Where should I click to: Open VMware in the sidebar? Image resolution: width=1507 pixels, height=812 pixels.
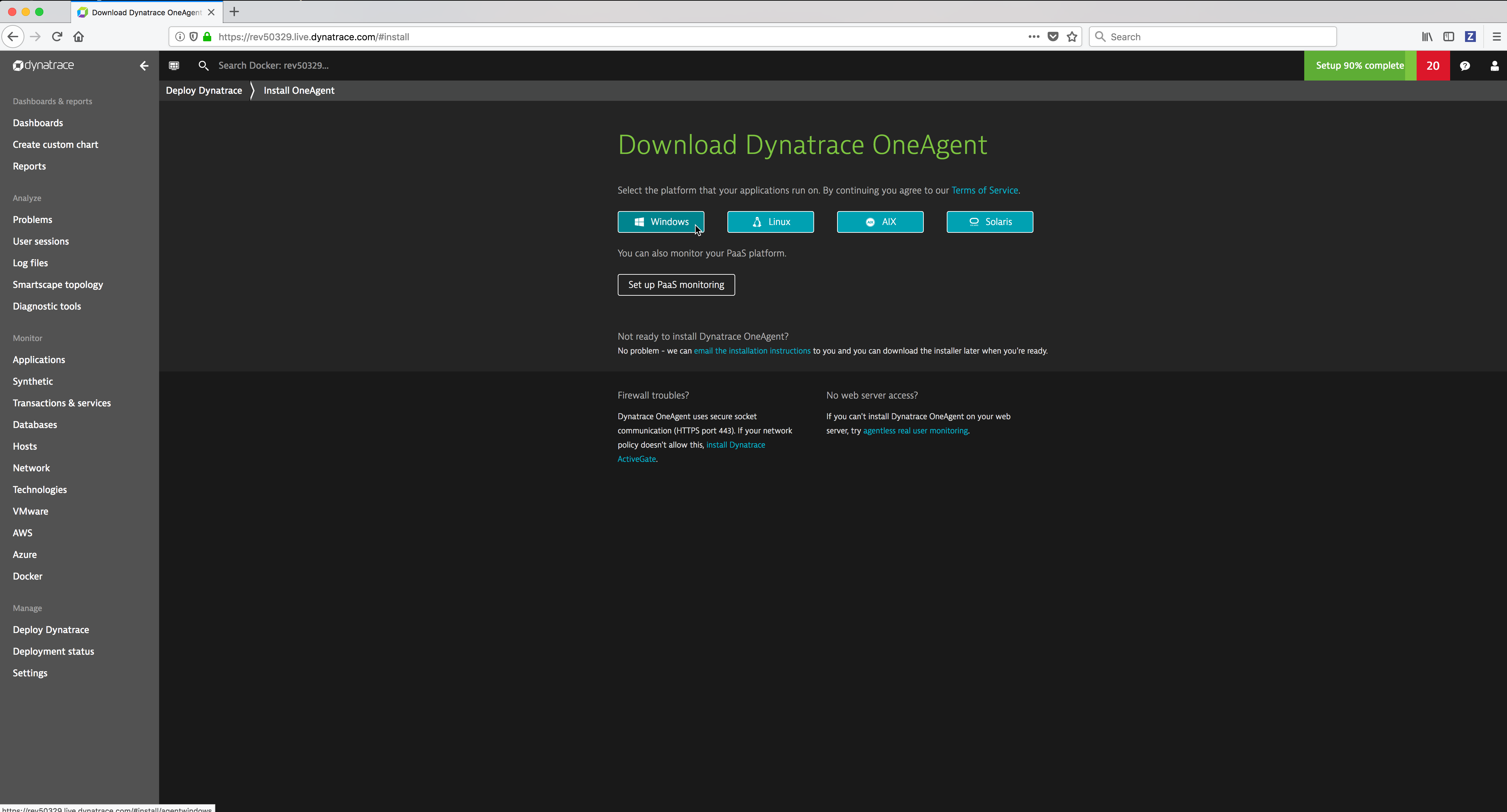(x=30, y=512)
